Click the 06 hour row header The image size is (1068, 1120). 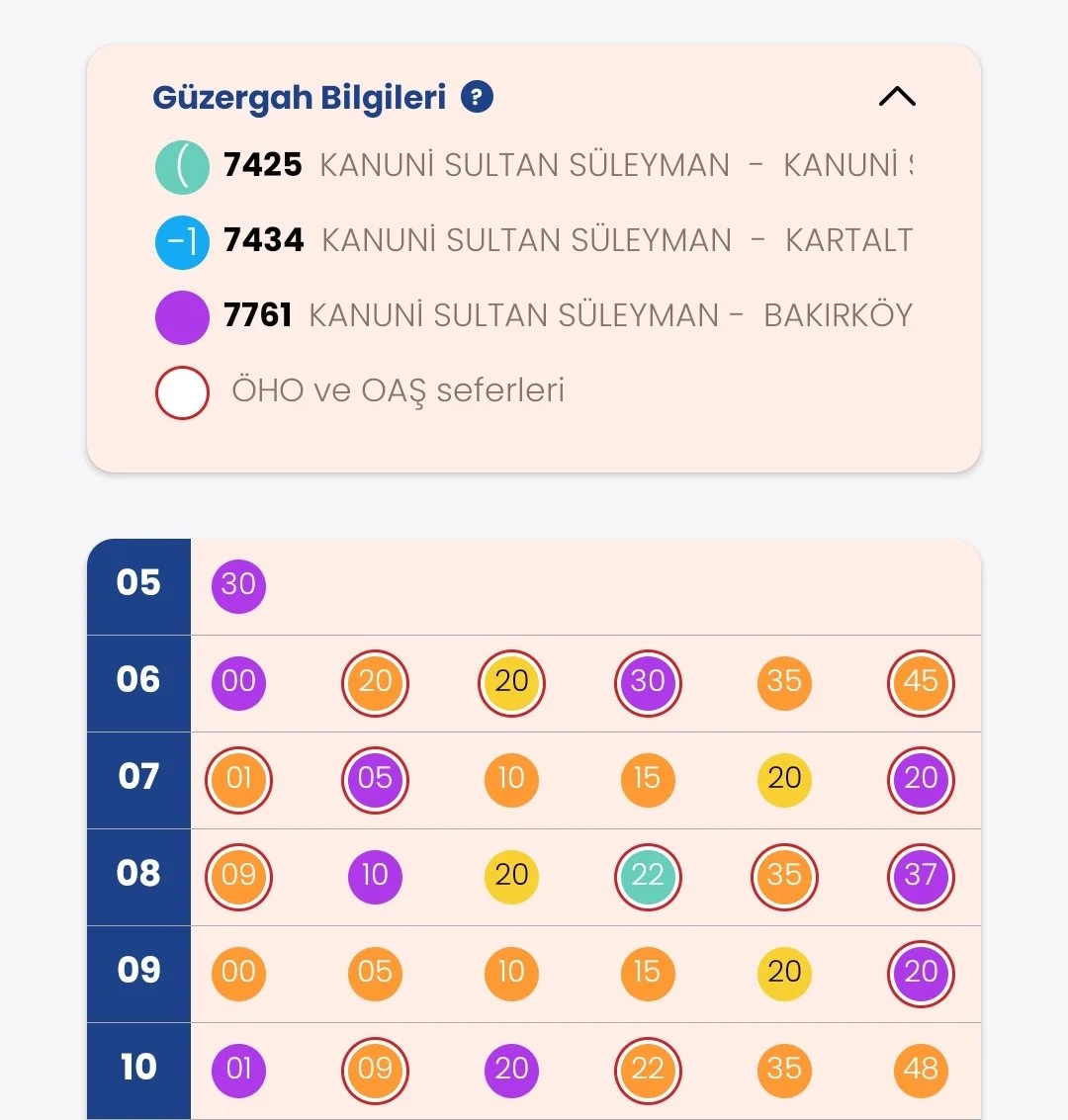(138, 681)
